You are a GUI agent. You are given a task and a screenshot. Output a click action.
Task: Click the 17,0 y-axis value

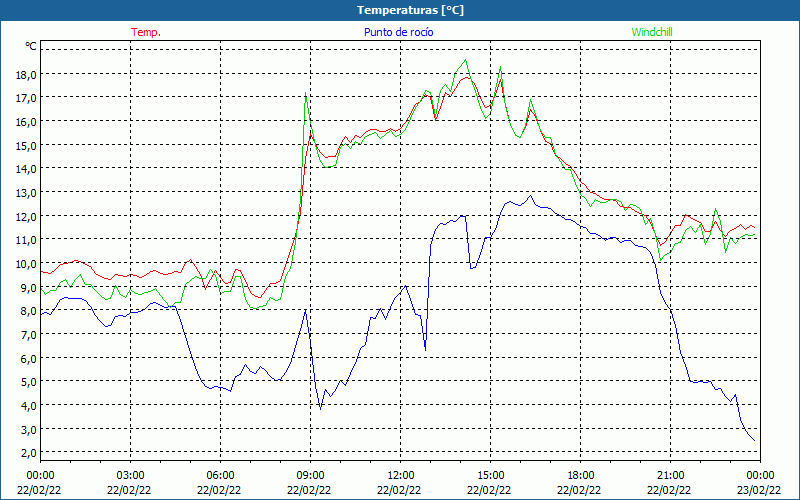click(x=27, y=98)
